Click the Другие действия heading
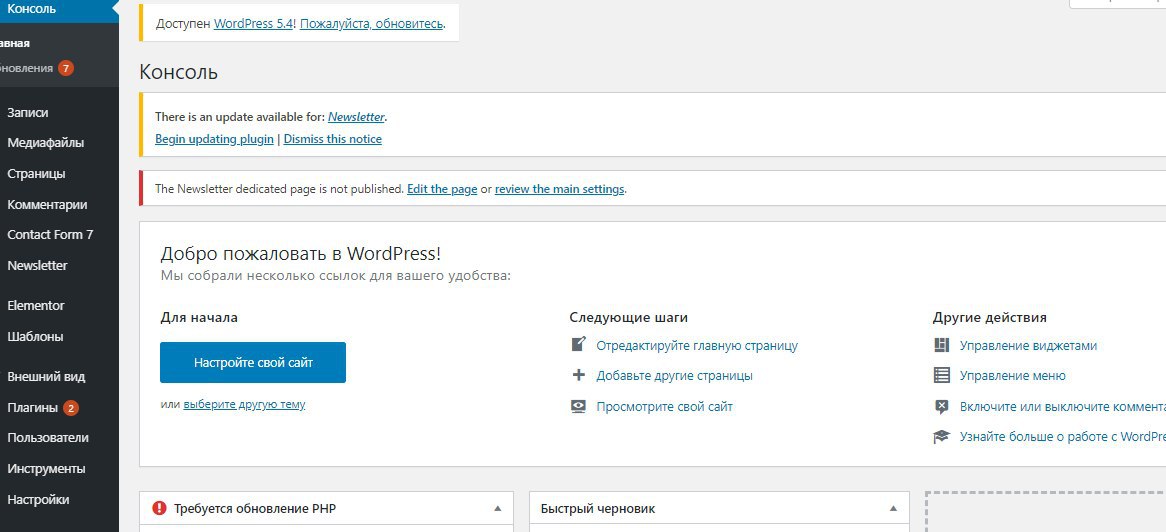1166x532 pixels. [x=990, y=318]
